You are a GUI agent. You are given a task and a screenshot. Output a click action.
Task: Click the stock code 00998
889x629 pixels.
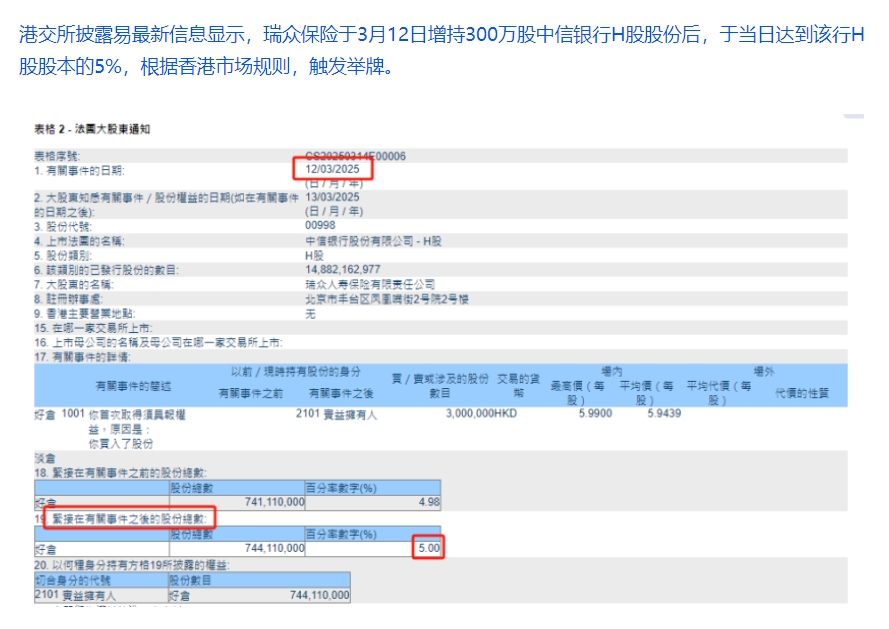tap(320, 226)
